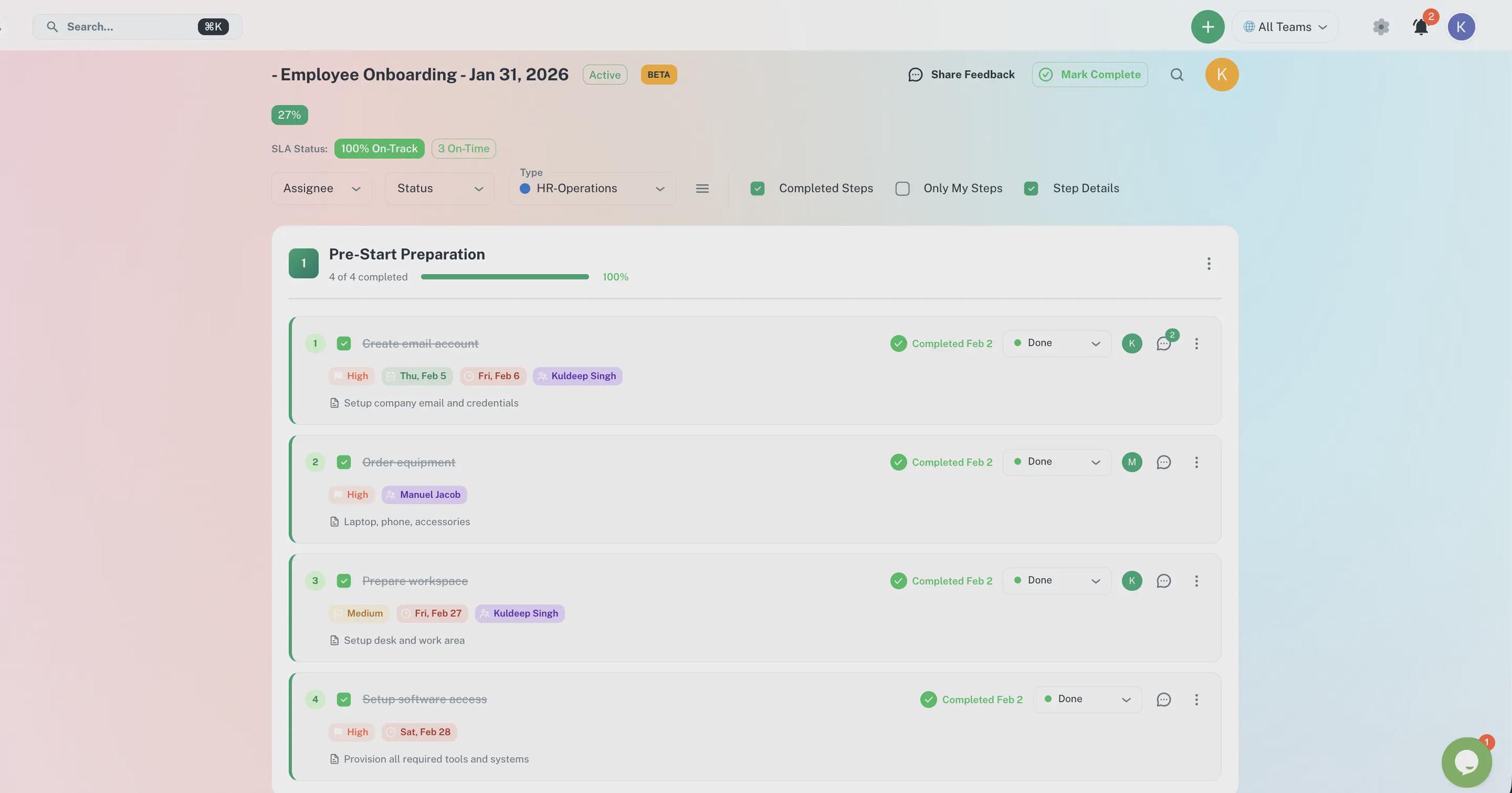This screenshot has width=1512, height=793.
Task: Uncheck the Completed Steps checkbox
Action: pyautogui.click(x=757, y=188)
